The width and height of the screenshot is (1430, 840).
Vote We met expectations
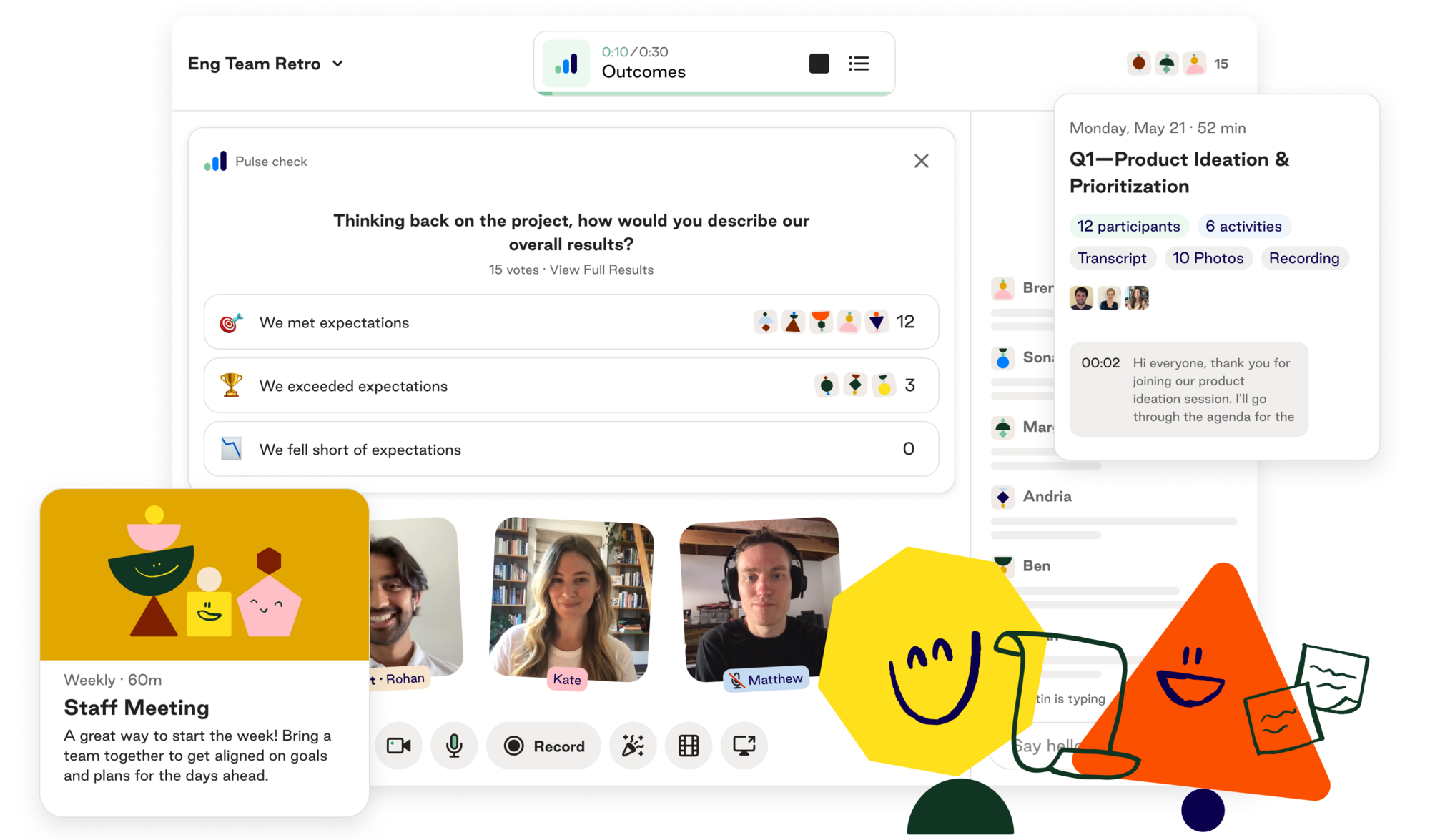click(571, 322)
